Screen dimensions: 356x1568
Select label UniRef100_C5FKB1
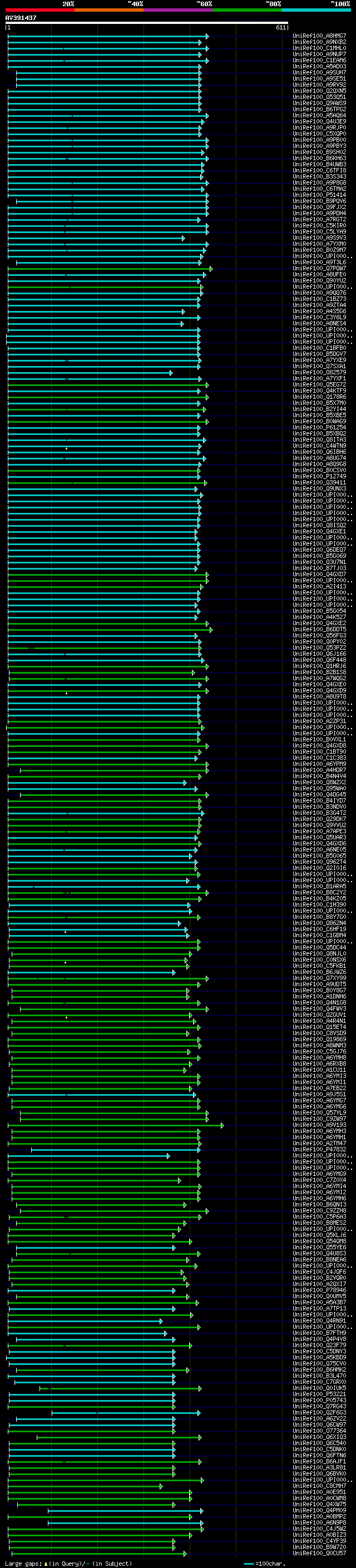coord(319,966)
